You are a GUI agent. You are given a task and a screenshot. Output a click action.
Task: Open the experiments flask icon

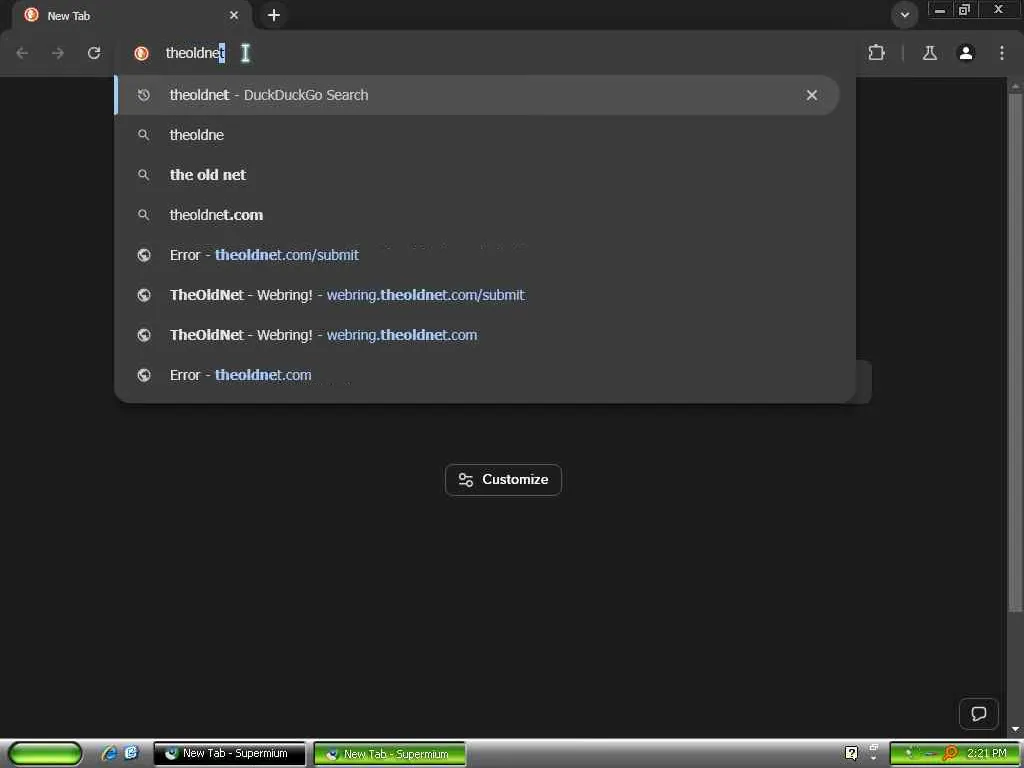(929, 53)
